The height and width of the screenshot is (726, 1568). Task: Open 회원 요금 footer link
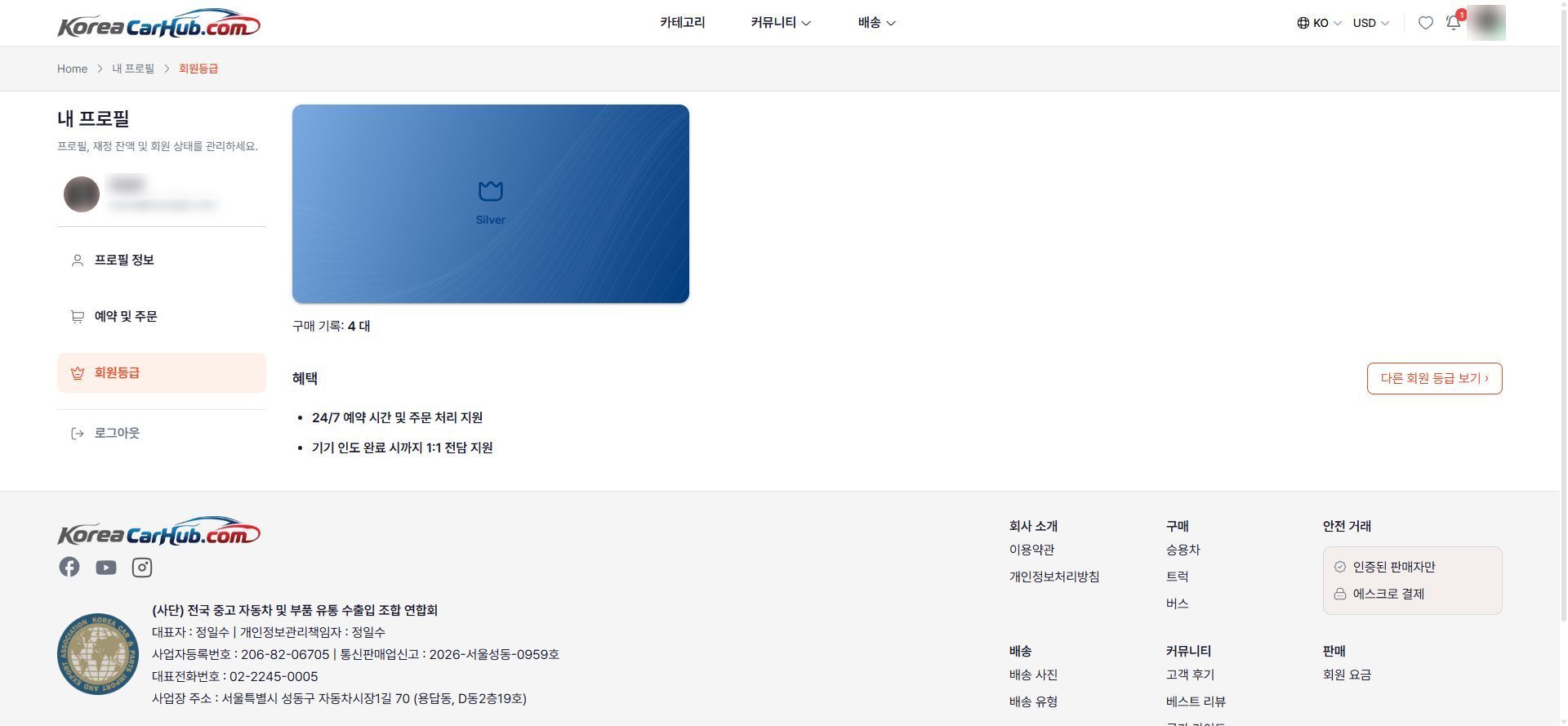(x=1347, y=675)
